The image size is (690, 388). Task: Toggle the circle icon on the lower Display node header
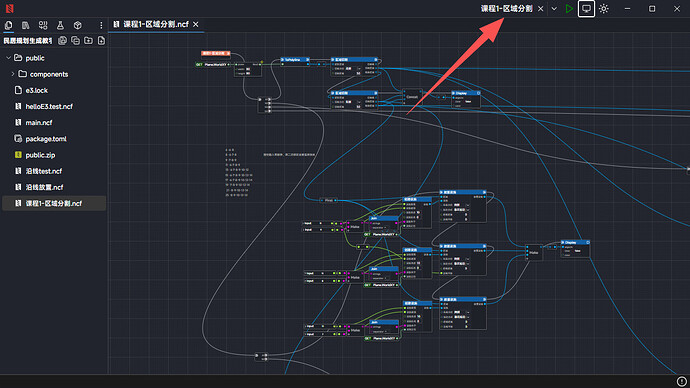[588, 242]
